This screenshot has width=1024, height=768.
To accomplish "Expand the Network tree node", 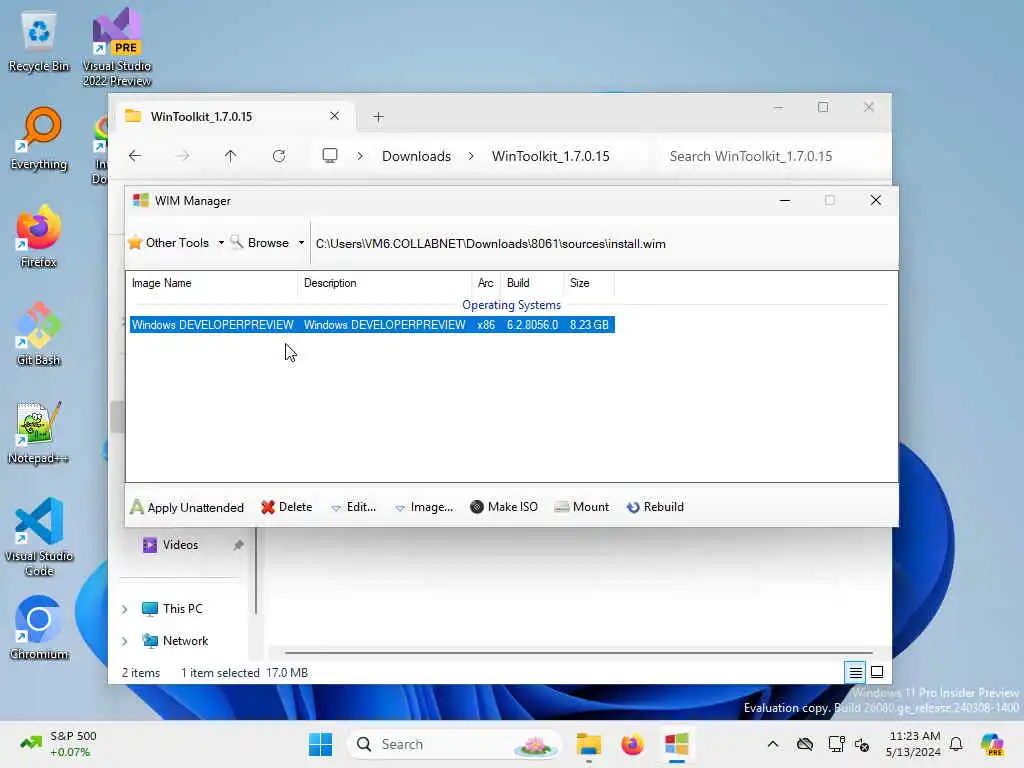I will [125, 641].
